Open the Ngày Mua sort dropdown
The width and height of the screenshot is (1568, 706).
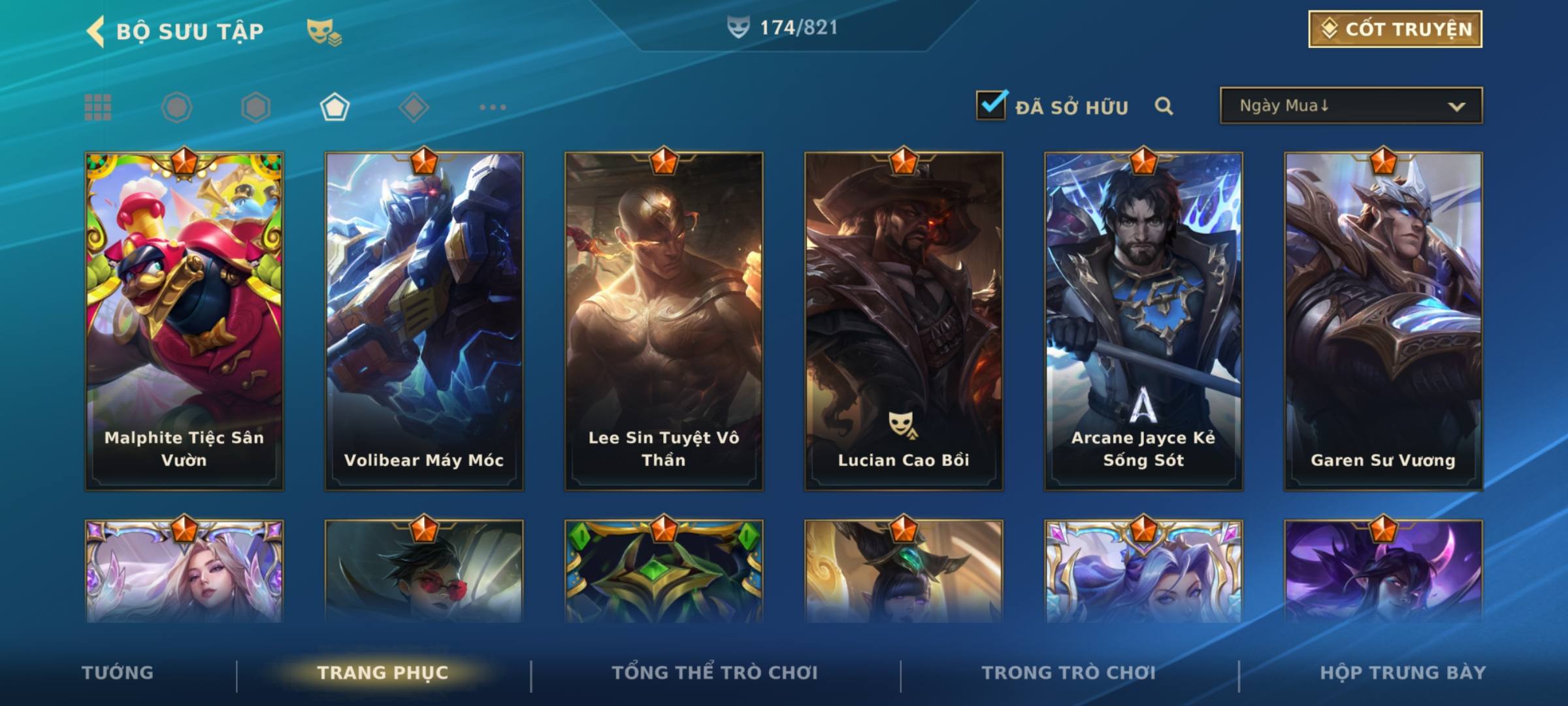coord(1351,105)
